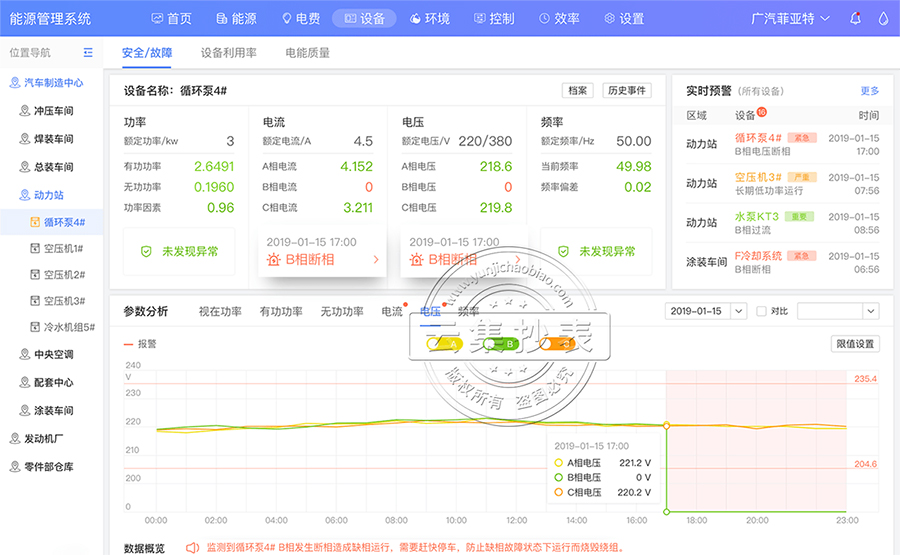
Task: Click the notification bell icon
Action: pos(855,18)
